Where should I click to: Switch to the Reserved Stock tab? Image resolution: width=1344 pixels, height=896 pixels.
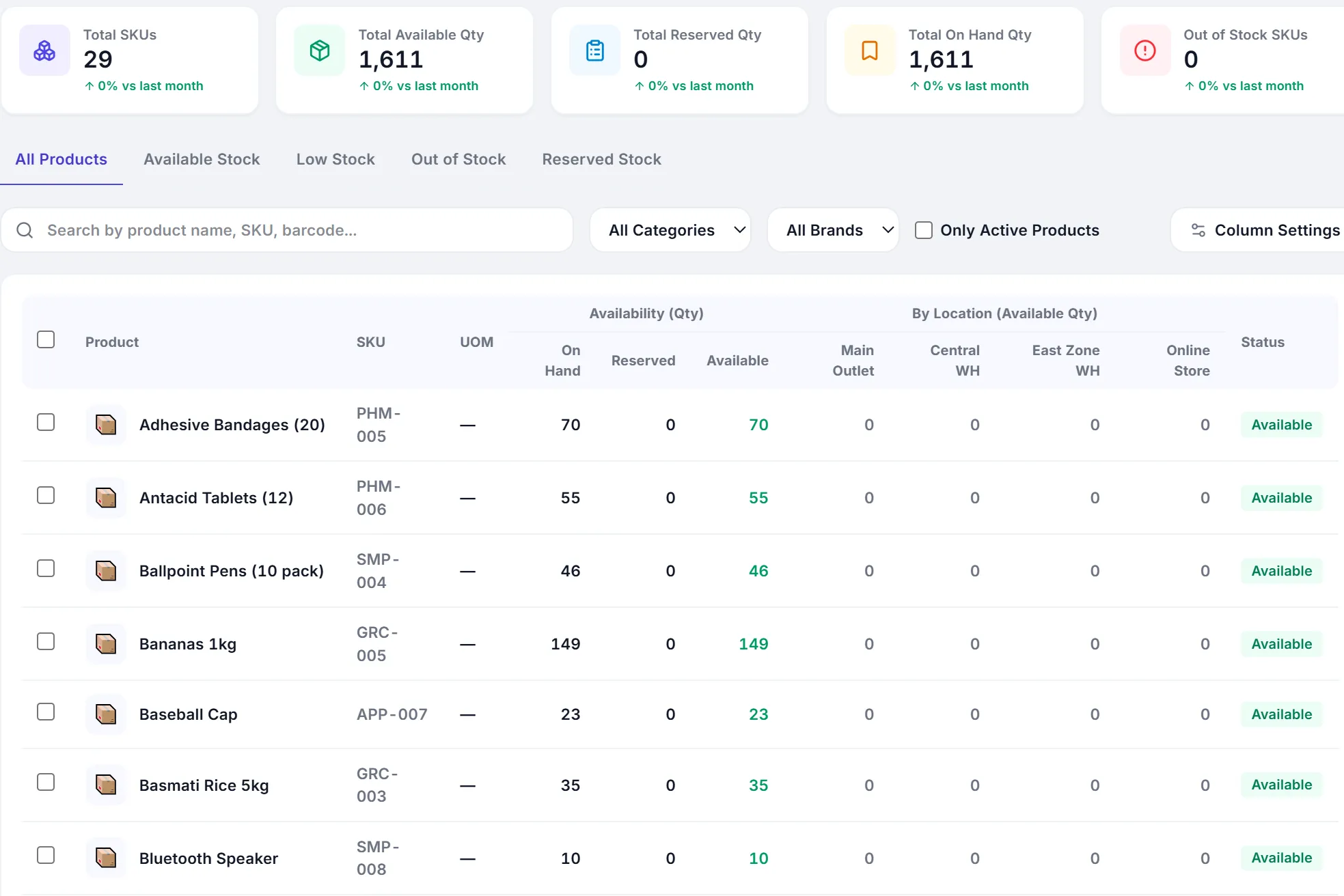coord(601,159)
